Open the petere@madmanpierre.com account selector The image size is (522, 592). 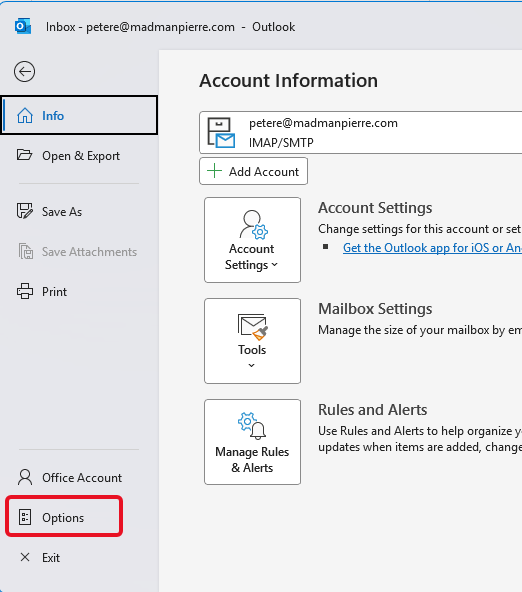[360, 133]
